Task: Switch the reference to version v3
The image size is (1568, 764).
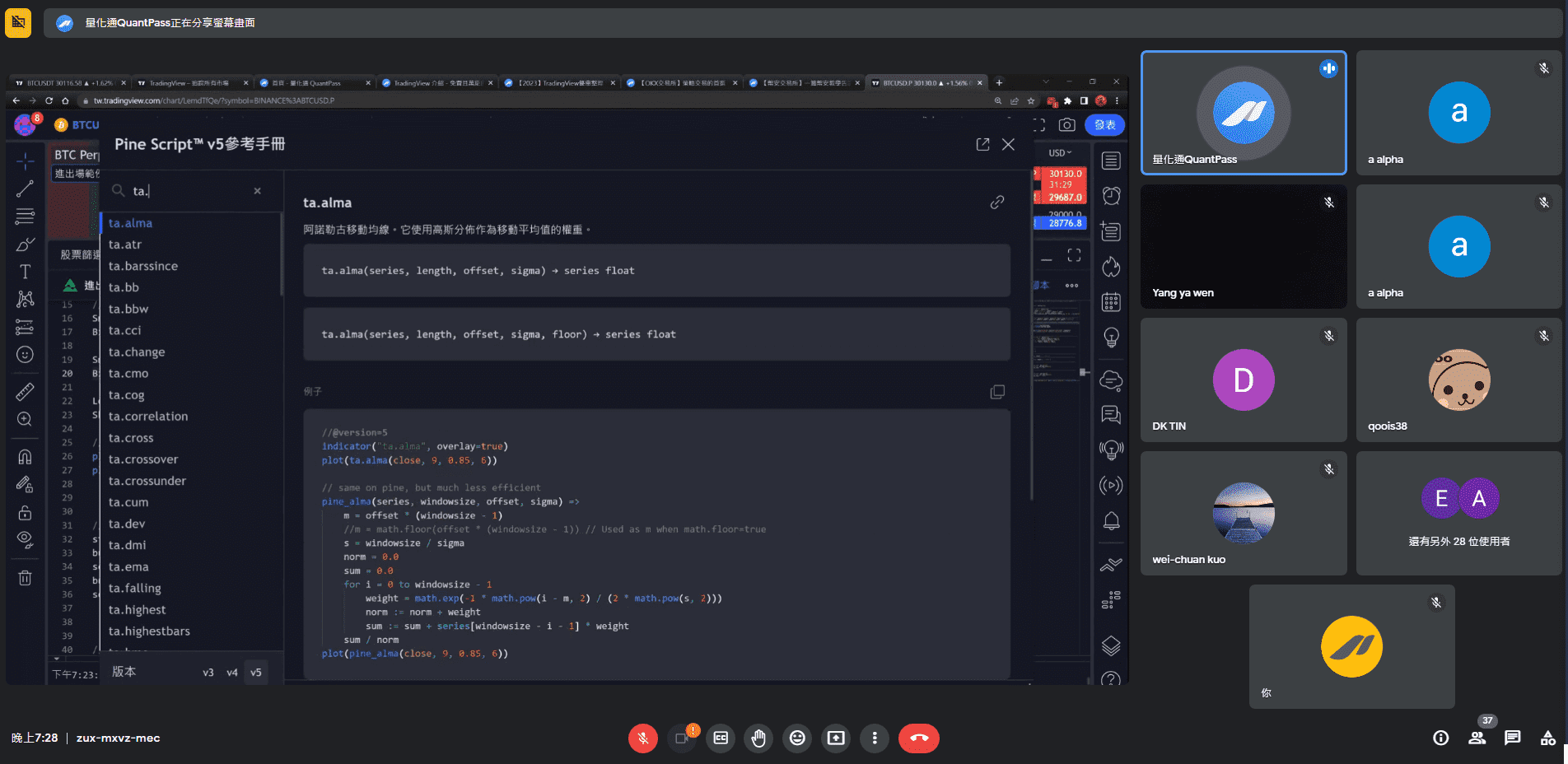Action: pyautogui.click(x=208, y=673)
